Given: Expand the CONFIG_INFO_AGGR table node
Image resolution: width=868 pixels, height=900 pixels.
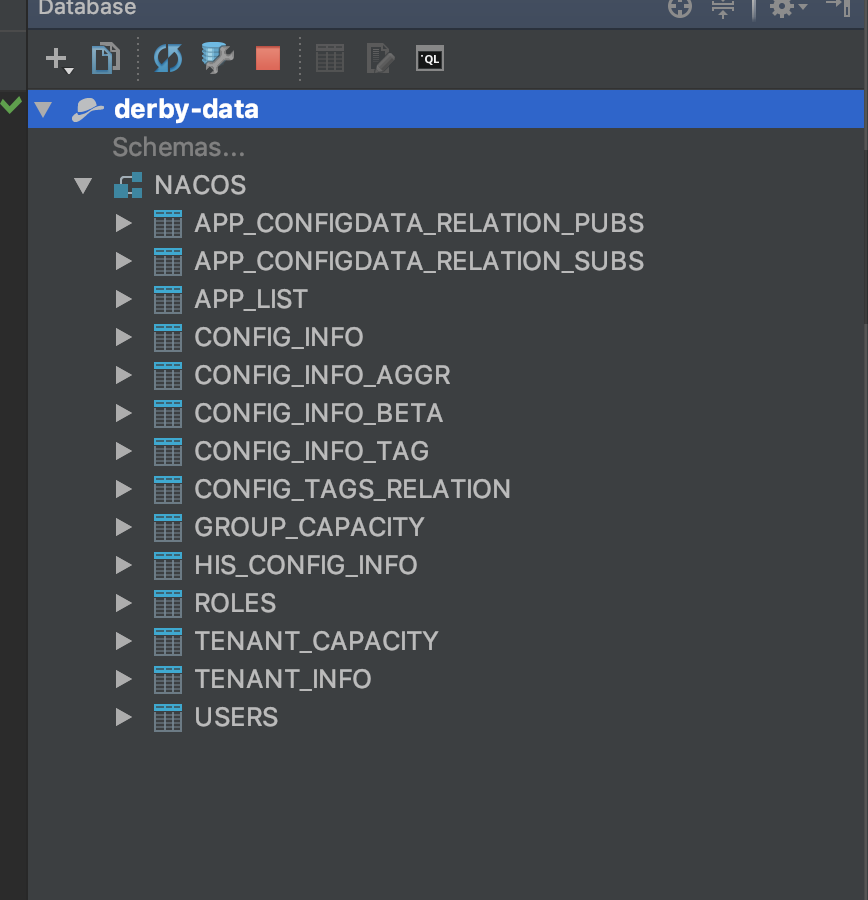Looking at the screenshot, I should (123, 375).
